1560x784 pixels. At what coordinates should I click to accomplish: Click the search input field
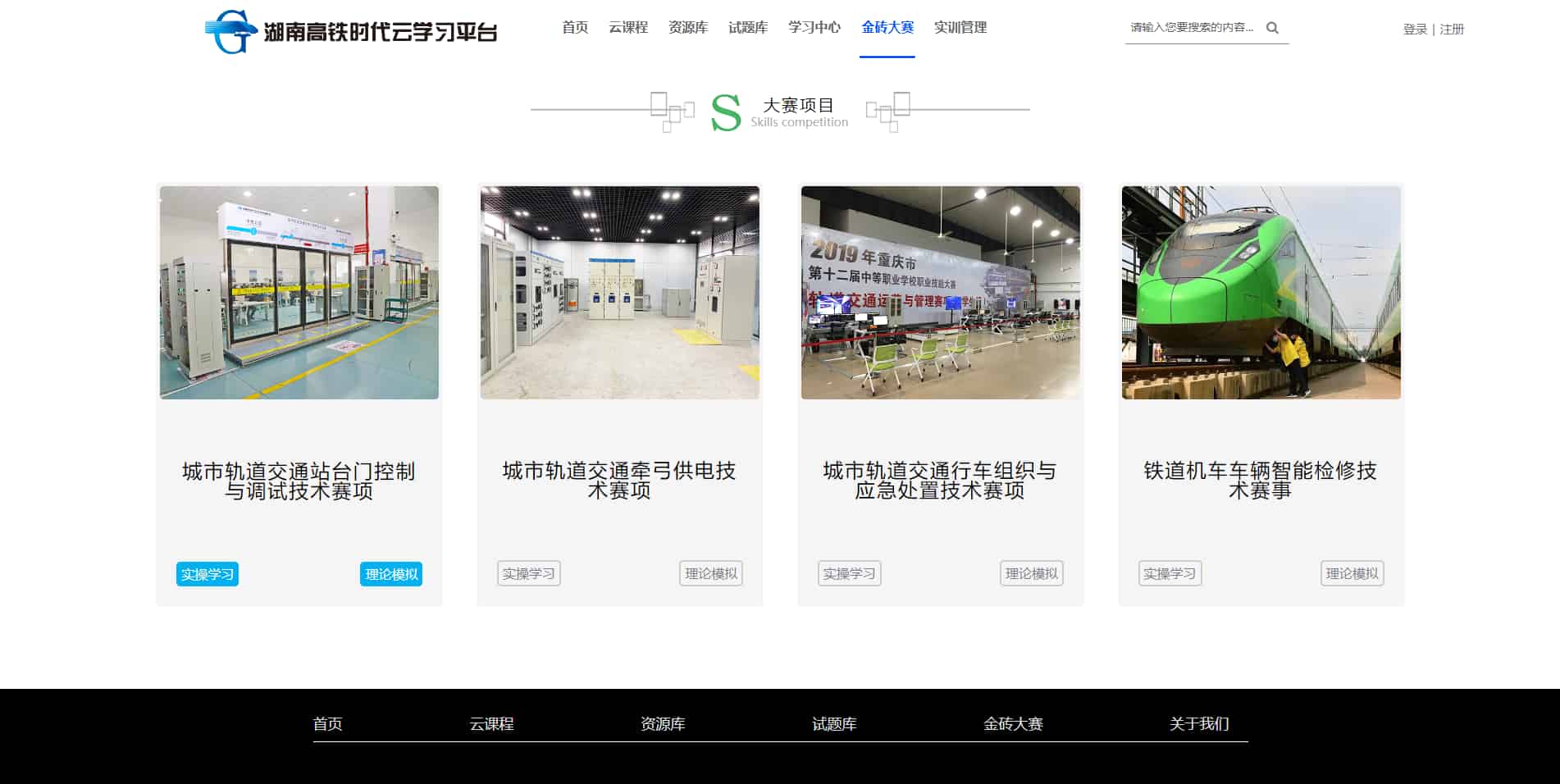pos(1192,28)
